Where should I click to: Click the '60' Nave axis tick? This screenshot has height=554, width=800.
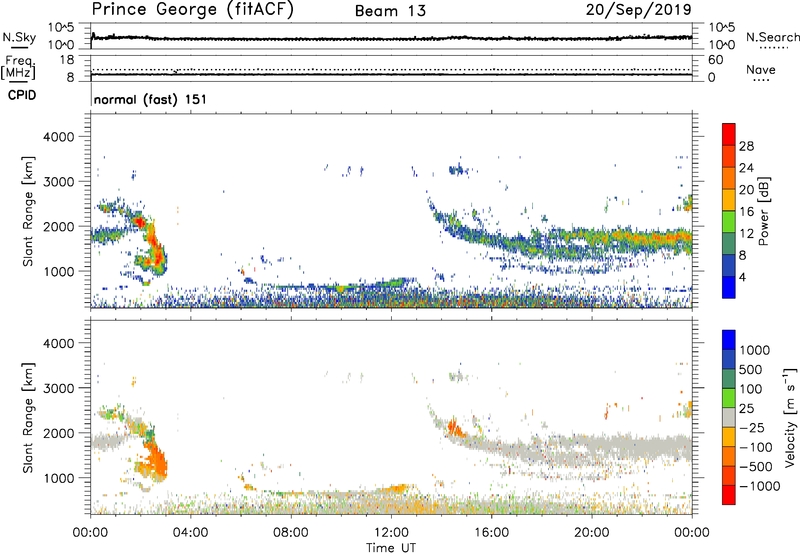pos(715,60)
